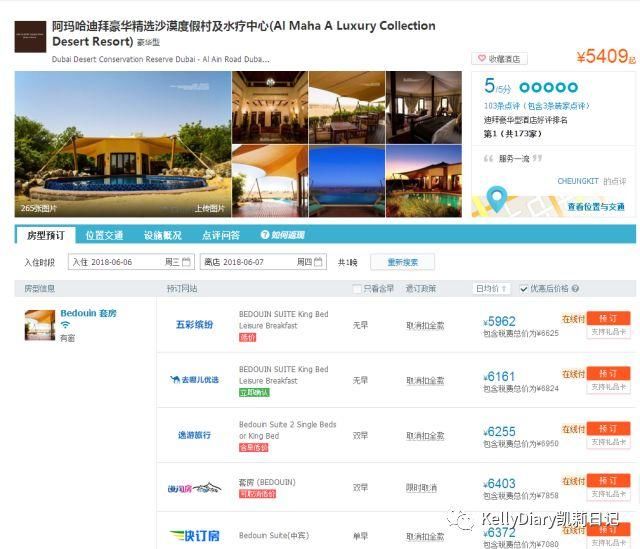Click the 上传图片 upload photos link
Viewport: 640px width, 549px height.
pos(209,209)
